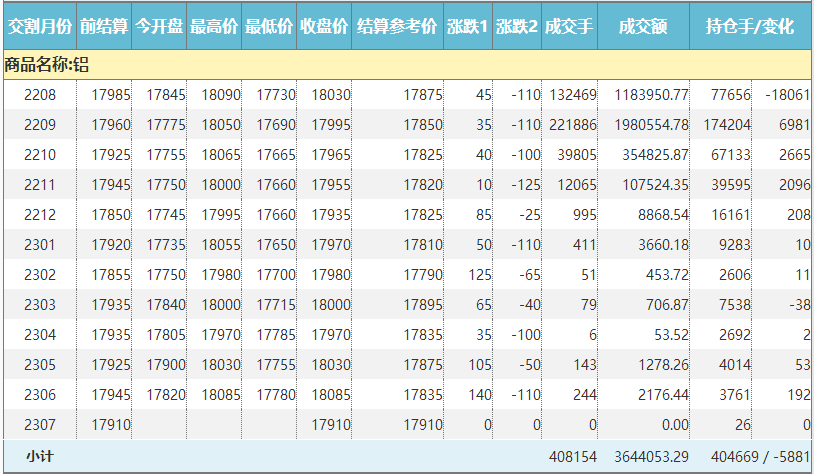Select the 2208 delivery month cell
Viewport: 814px width, 474px height.
[40, 95]
